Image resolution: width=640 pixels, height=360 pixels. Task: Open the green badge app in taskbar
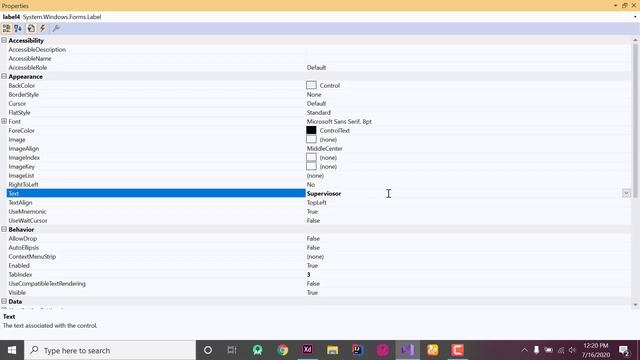point(258,350)
